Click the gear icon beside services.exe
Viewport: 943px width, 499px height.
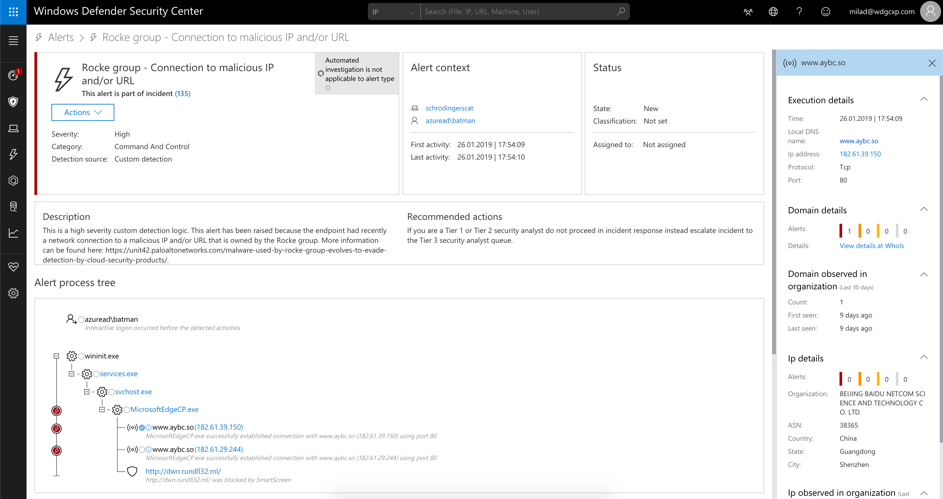pyautogui.click(x=87, y=374)
